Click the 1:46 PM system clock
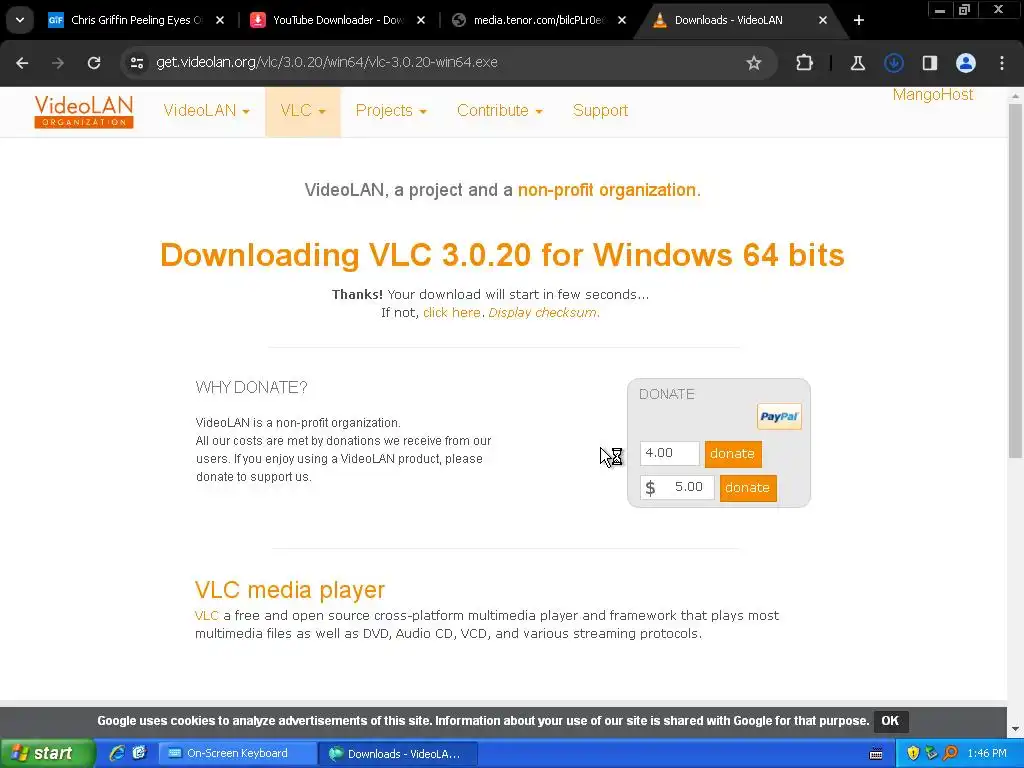The width and height of the screenshot is (1024, 768). pyautogui.click(x=987, y=754)
